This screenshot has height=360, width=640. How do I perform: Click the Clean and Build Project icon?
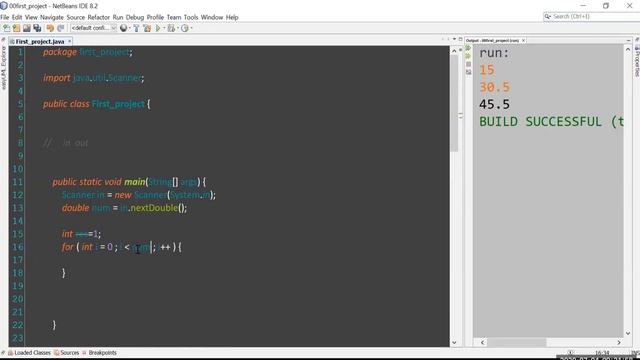pyautogui.click(x=147, y=28)
